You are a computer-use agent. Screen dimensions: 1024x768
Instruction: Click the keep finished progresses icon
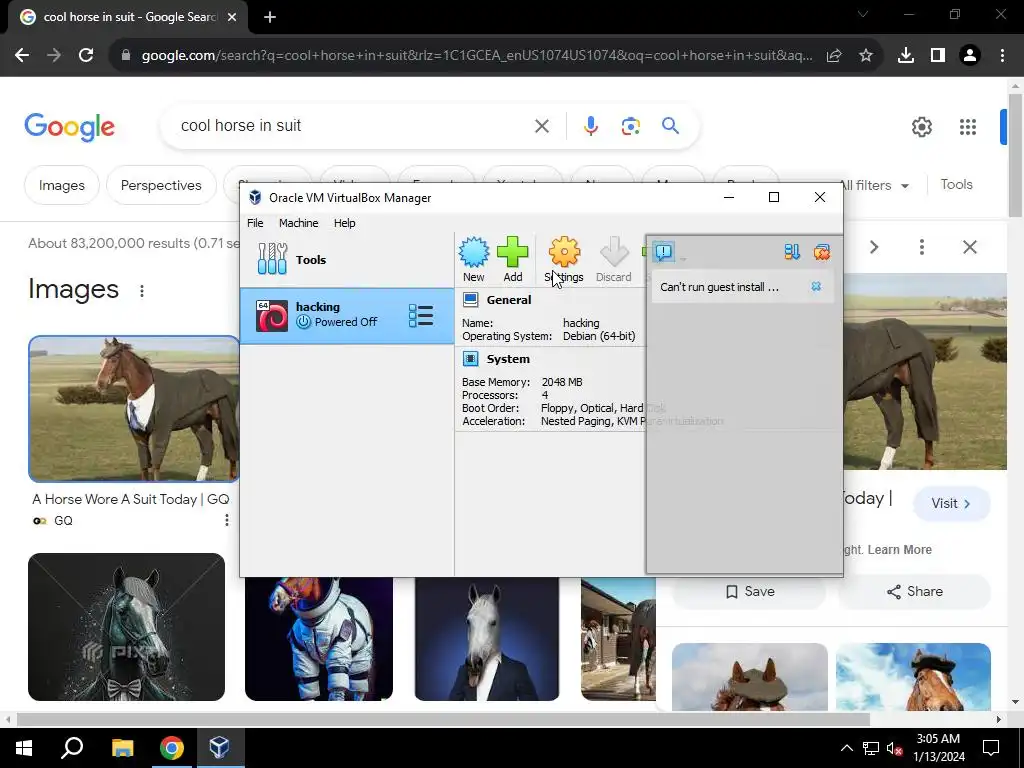click(792, 251)
